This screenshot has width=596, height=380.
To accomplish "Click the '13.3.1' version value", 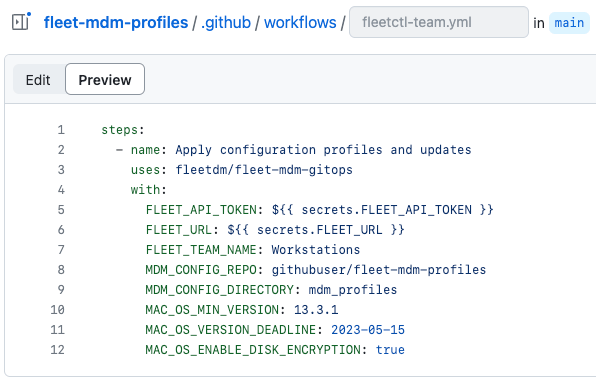I will coord(316,310).
